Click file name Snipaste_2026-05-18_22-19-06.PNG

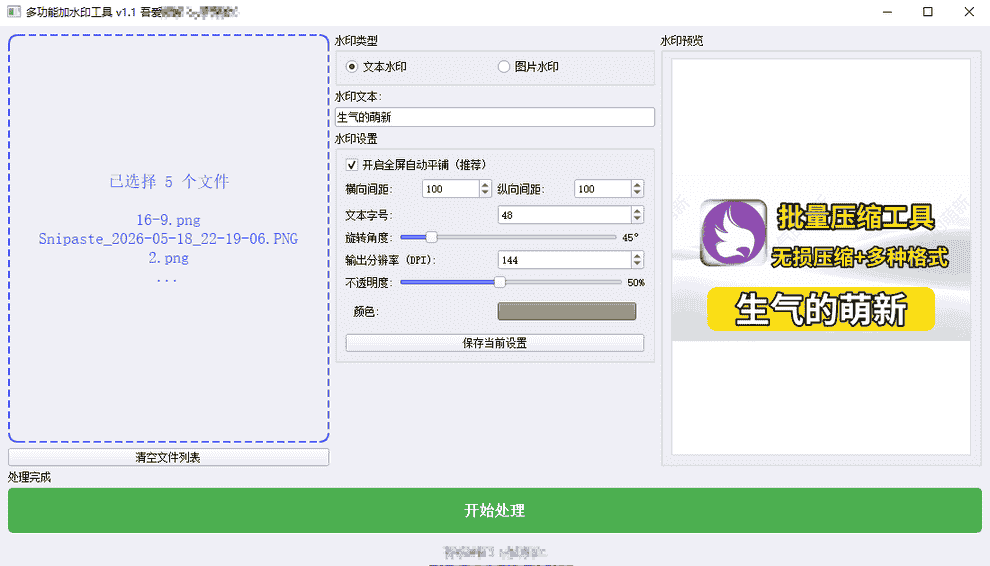click(169, 239)
